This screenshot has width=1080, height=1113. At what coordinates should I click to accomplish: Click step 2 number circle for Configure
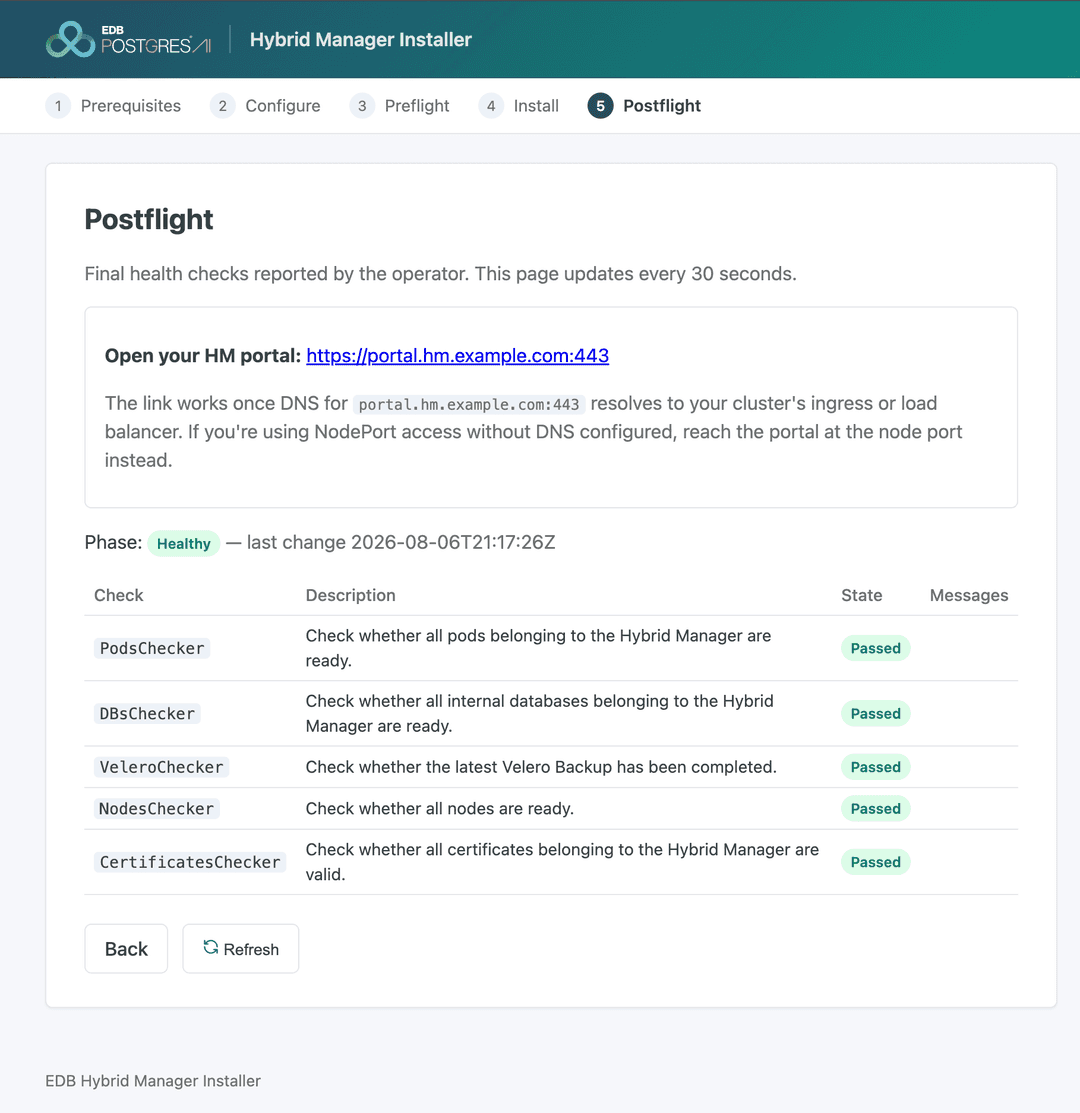click(x=223, y=106)
